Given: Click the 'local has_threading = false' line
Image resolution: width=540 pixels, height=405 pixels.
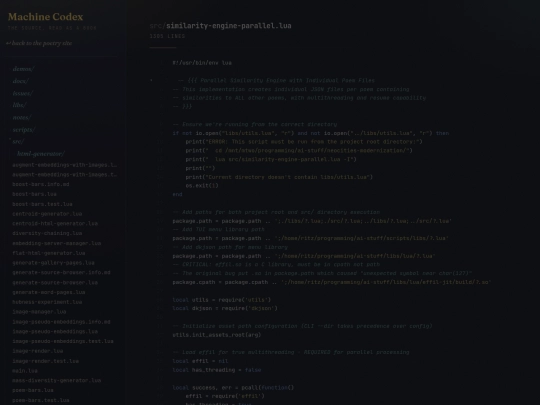Looking at the screenshot, I should click(x=217, y=370).
